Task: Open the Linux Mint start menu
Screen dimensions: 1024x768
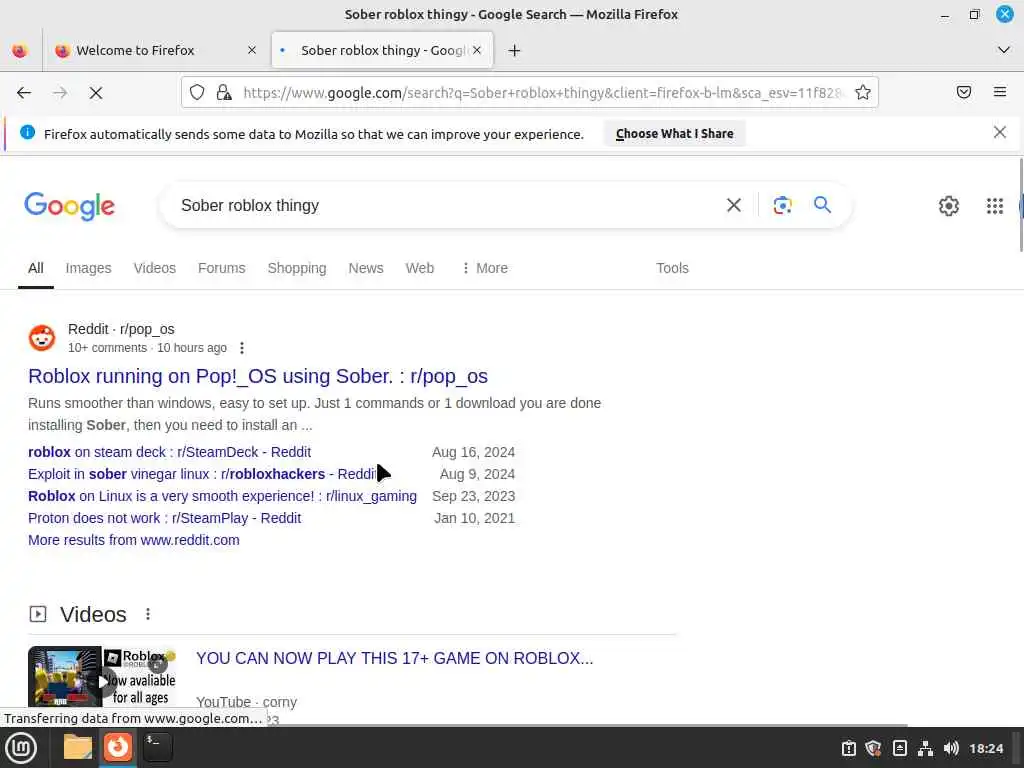Action: click(21, 748)
